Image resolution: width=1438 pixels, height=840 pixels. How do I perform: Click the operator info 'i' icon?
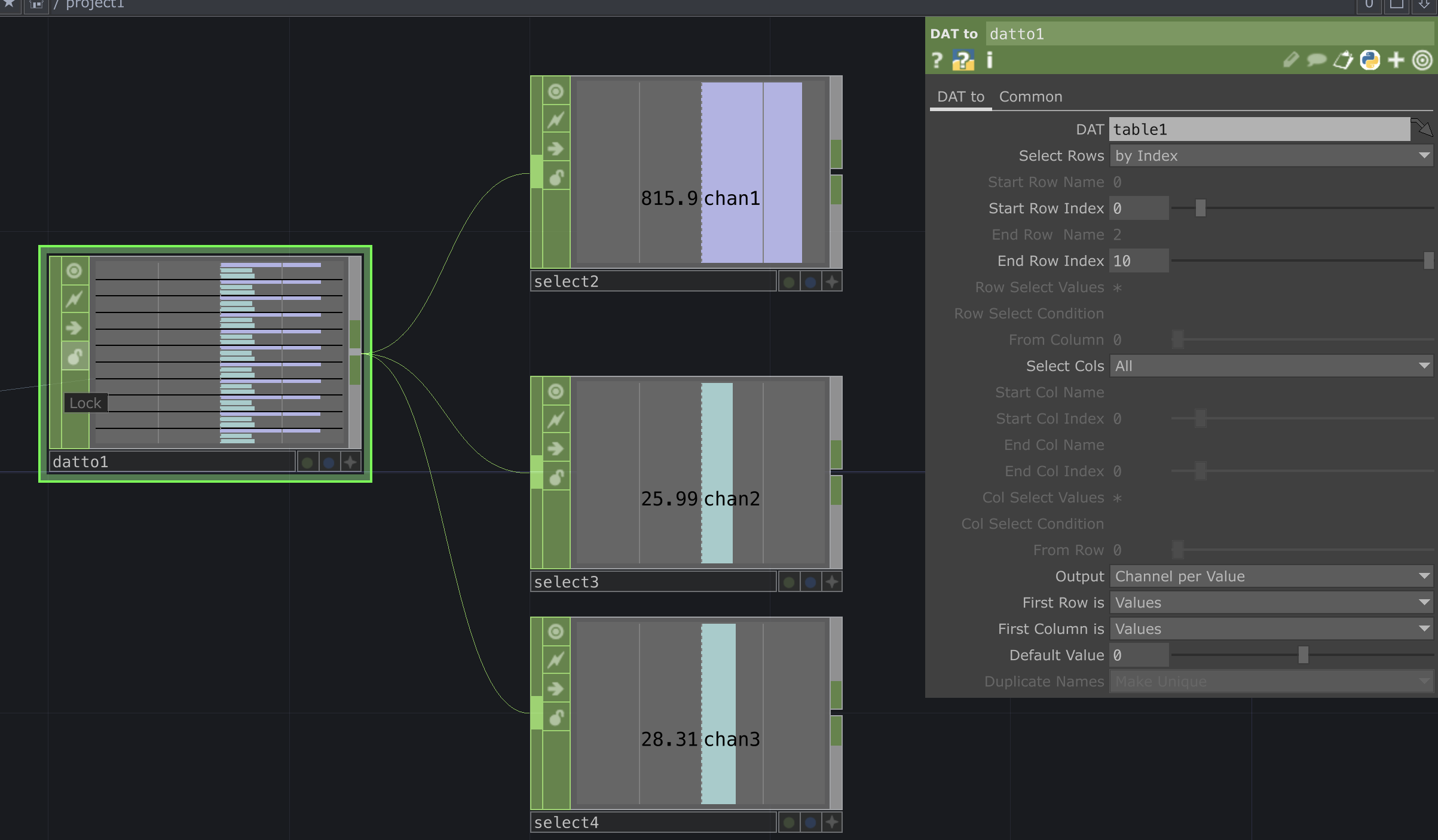(990, 60)
